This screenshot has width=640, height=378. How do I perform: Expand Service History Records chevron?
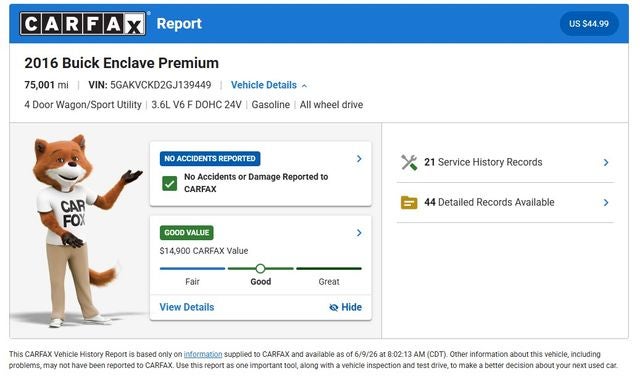pyautogui.click(x=606, y=162)
